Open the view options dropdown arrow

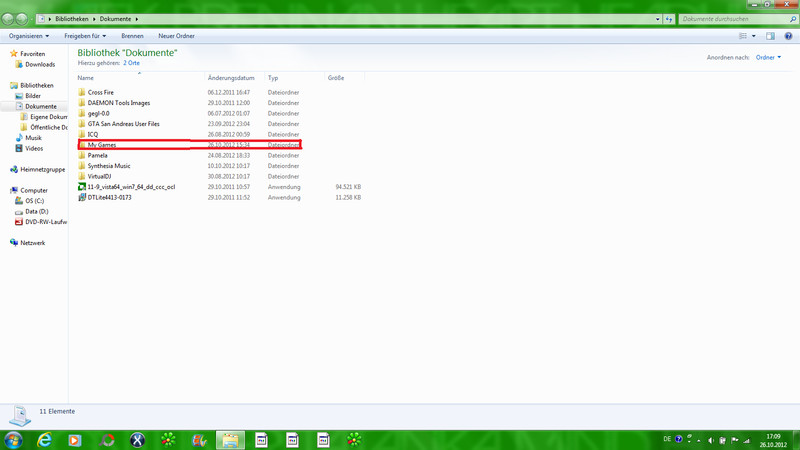point(754,36)
